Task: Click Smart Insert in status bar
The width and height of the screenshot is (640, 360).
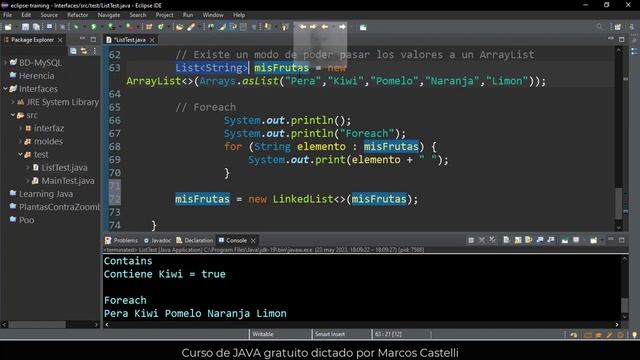Action: (329, 334)
